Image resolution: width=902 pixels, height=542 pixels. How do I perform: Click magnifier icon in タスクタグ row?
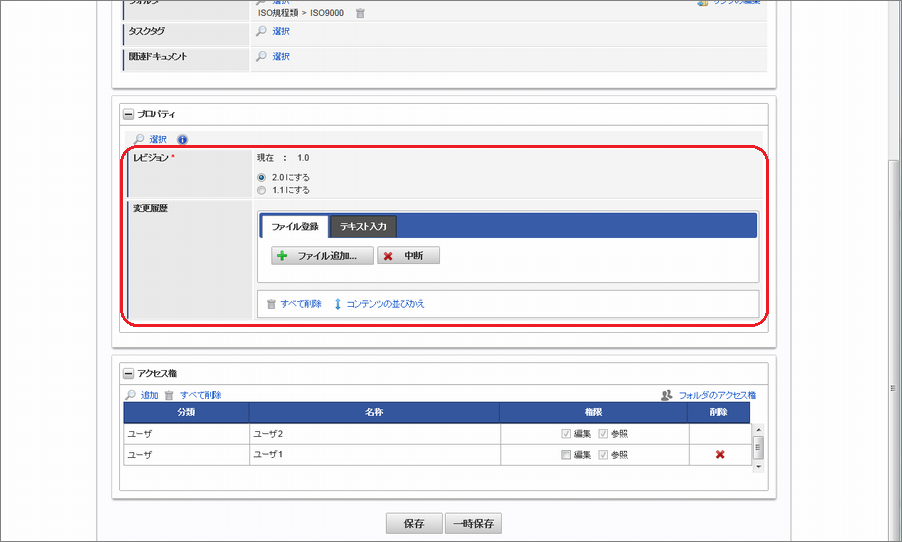pyautogui.click(x=262, y=31)
